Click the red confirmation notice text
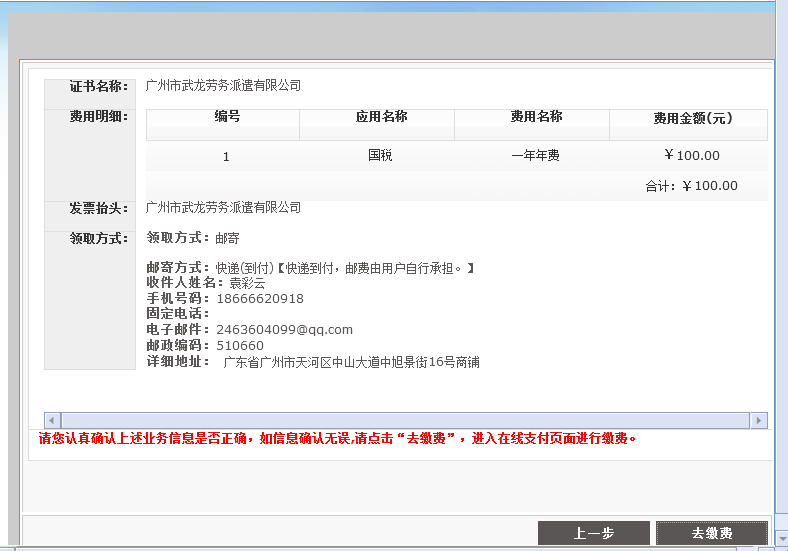This screenshot has height=551, width=788. pos(337,438)
